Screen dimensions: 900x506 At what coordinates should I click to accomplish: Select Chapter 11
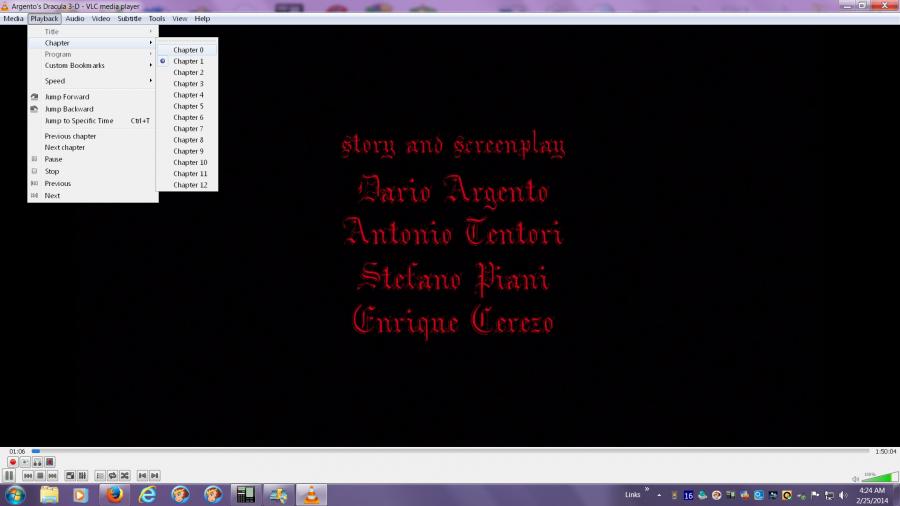(x=187, y=174)
